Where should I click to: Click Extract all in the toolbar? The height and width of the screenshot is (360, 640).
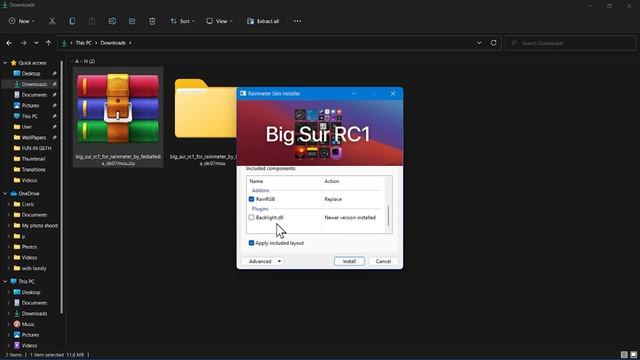click(x=263, y=21)
